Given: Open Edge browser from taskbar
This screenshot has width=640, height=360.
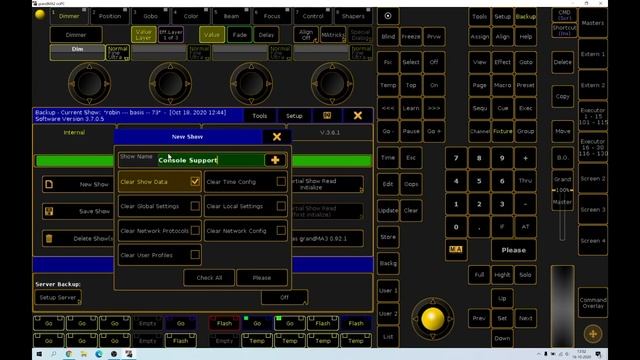Looking at the screenshot, I should pyautogui.click(x=99, y=354).
